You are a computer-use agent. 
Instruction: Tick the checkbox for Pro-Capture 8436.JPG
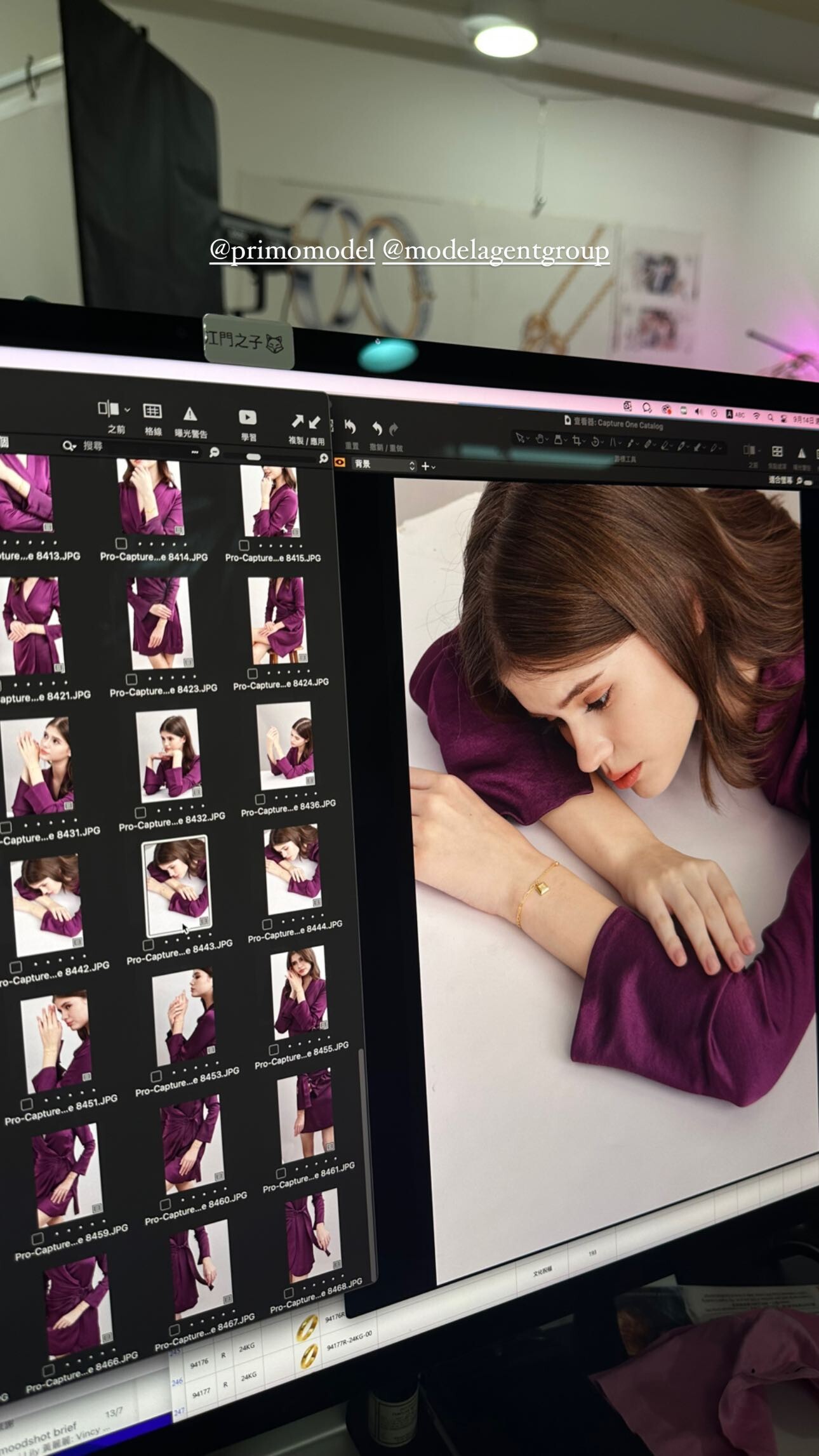pyautogui.click(x=260, y=799)
